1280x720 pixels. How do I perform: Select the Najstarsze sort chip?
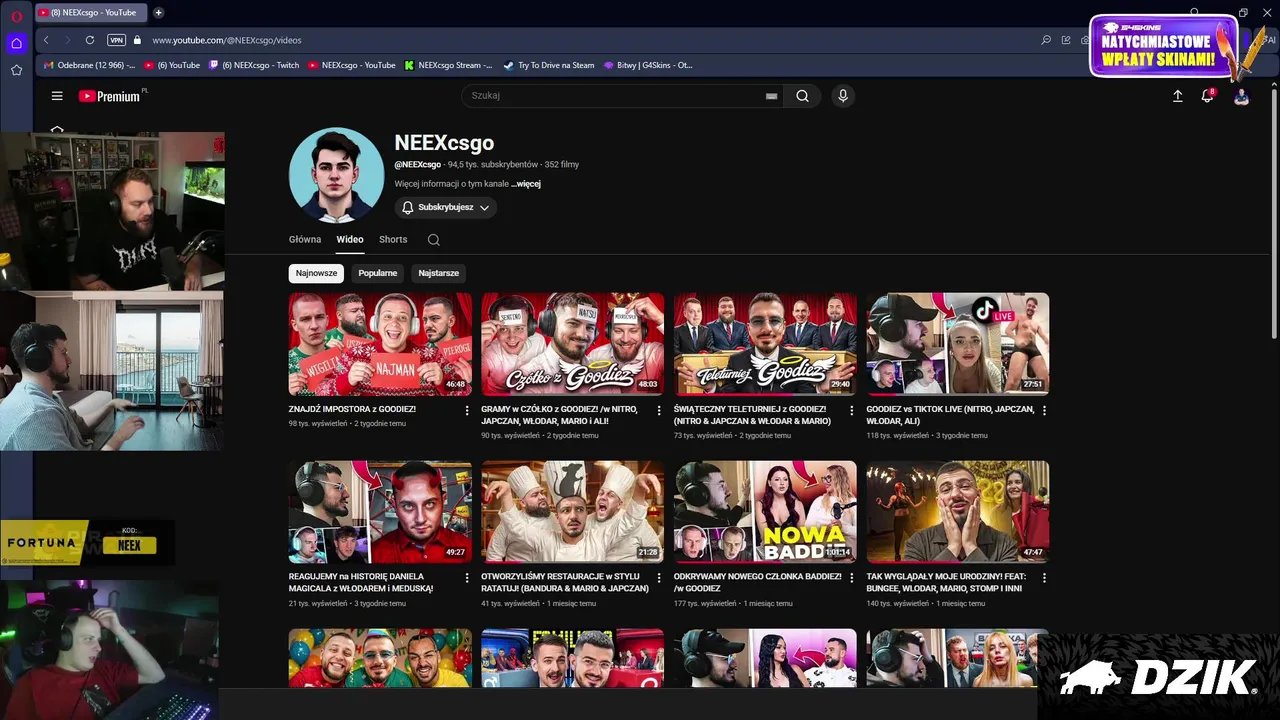point(438,273)
